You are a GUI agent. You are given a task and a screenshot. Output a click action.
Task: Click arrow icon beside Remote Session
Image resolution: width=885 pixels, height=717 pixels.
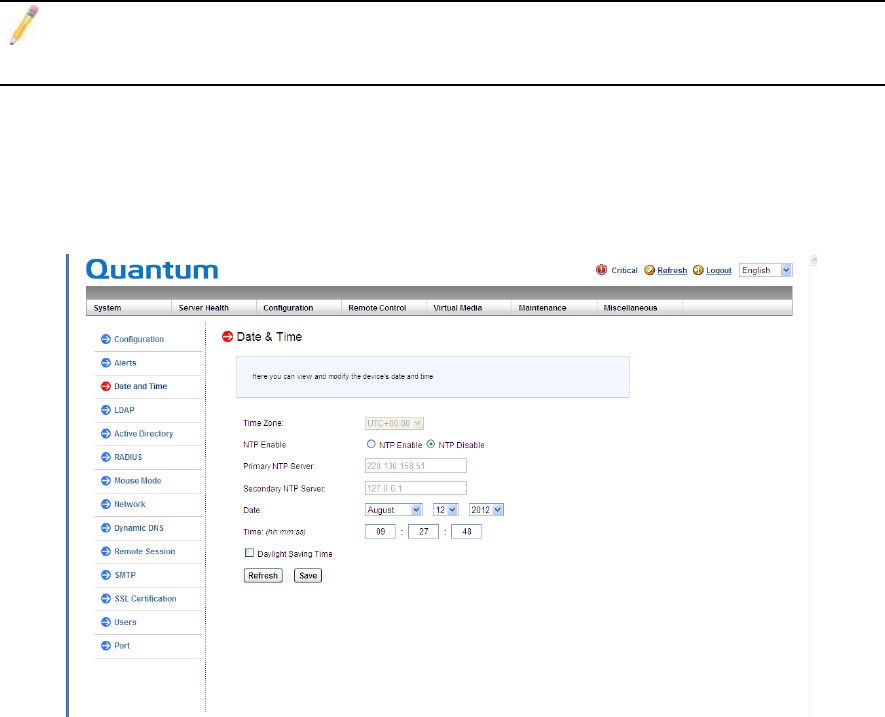point(106,551)
